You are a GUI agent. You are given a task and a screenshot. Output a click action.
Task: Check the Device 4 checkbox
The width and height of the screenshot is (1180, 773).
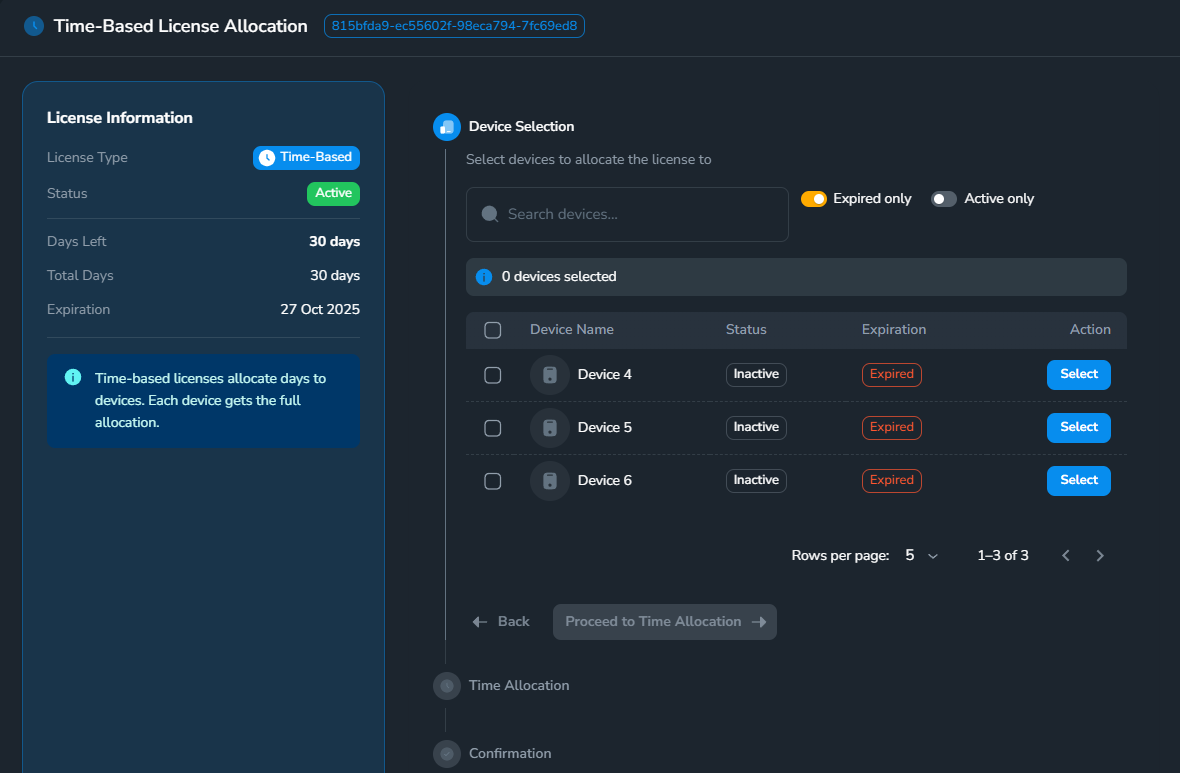pos(492,375)
